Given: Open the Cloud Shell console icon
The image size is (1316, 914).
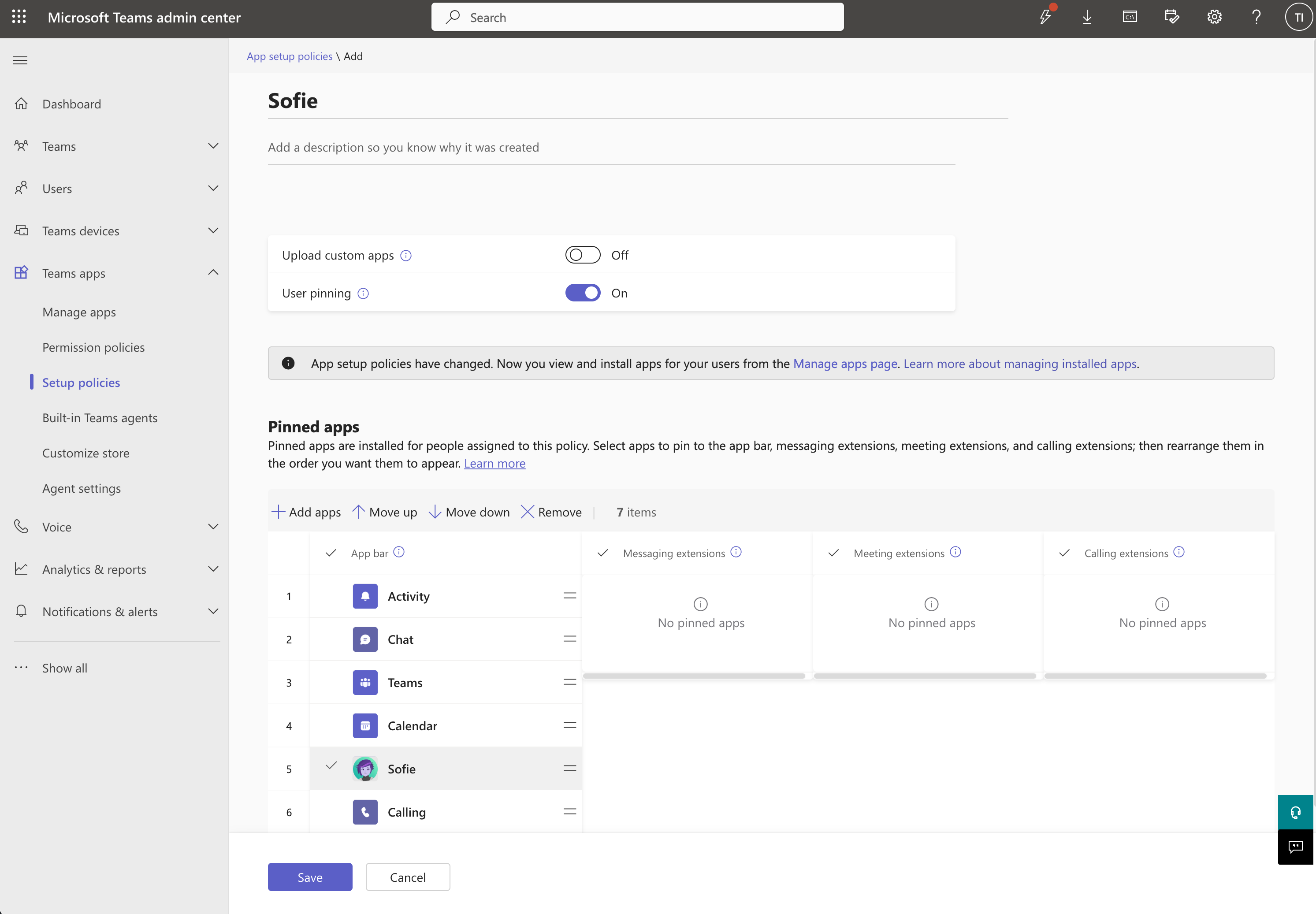Looking at the screenshot, I should tap(1129, 17).
